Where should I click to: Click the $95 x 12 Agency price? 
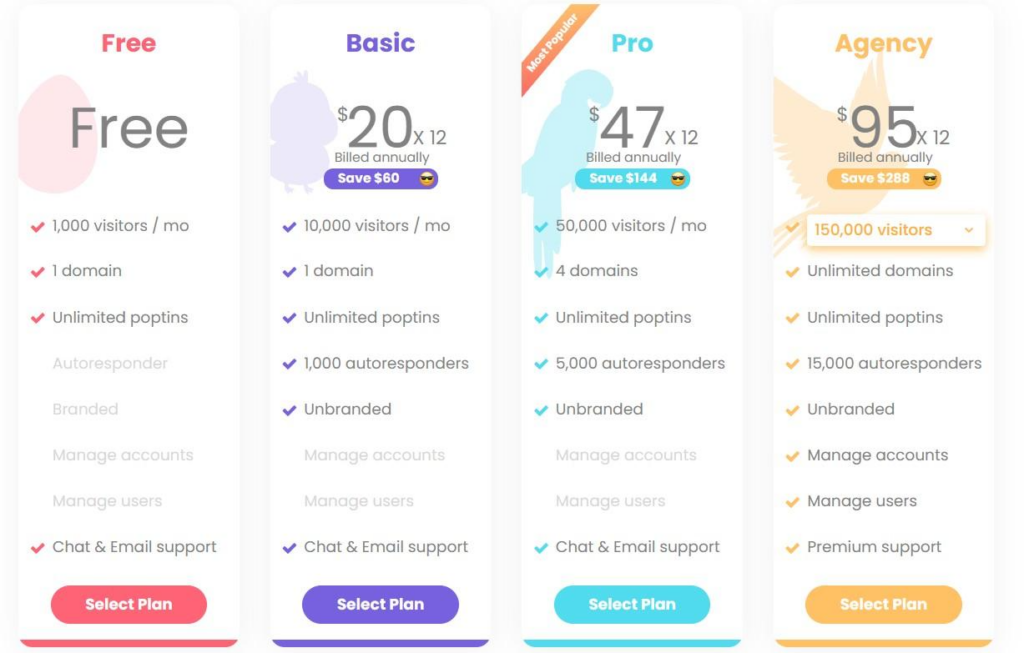[x=893, y=127]
